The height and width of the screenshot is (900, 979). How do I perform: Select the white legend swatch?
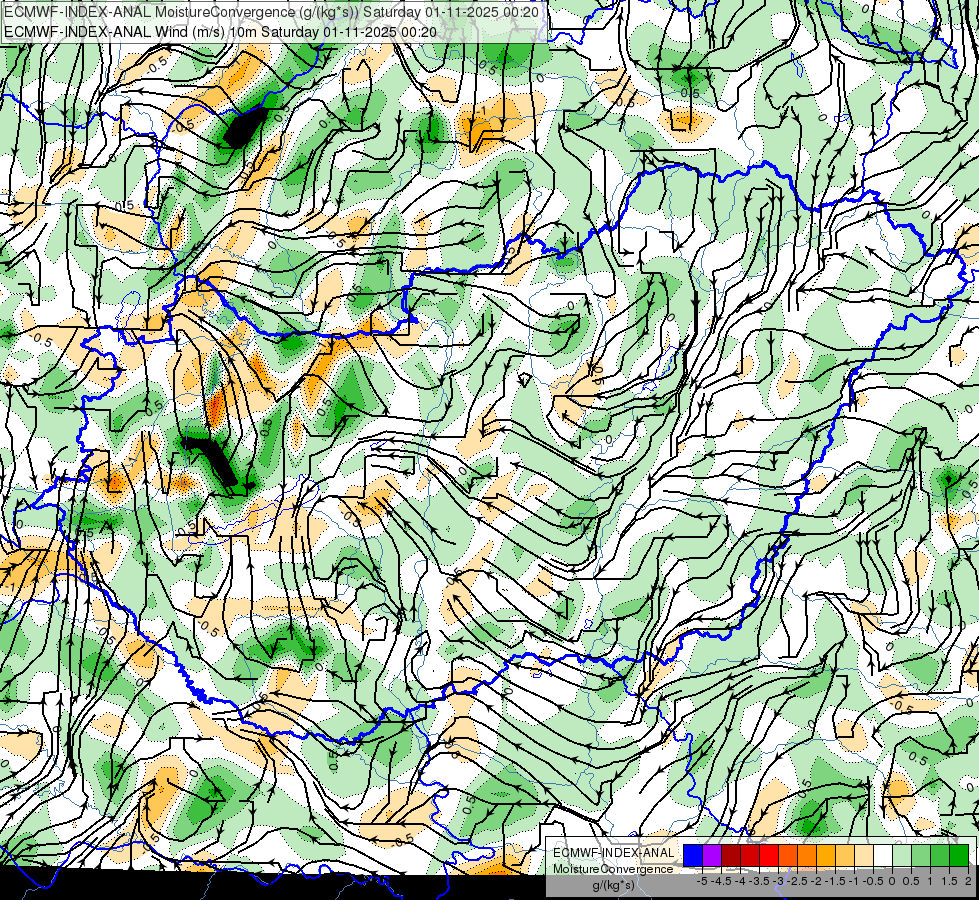click(x=883, y=856)
